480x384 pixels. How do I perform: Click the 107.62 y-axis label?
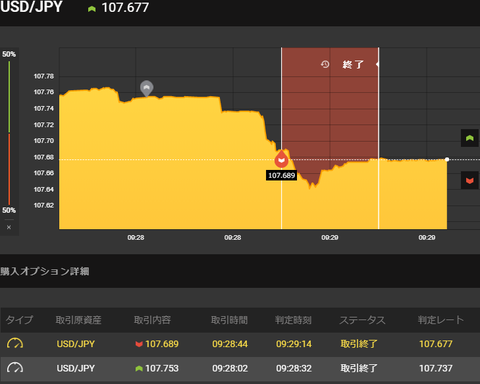pyautogui.click(x=44, y=205)
